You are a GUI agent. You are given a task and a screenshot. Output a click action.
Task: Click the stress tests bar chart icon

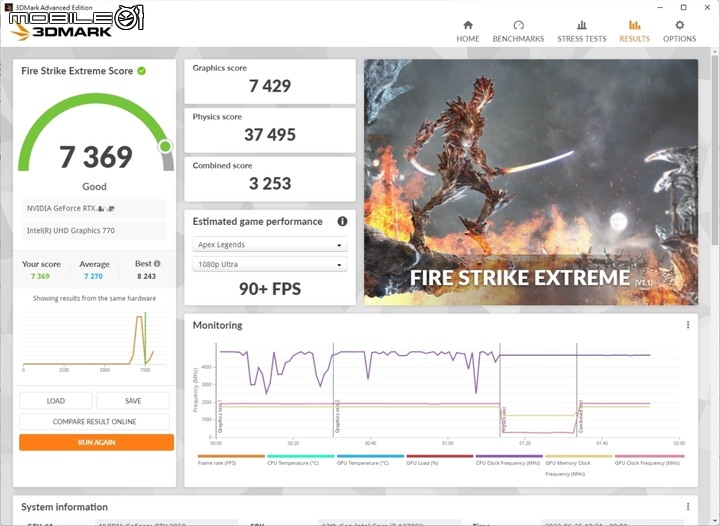581,25
